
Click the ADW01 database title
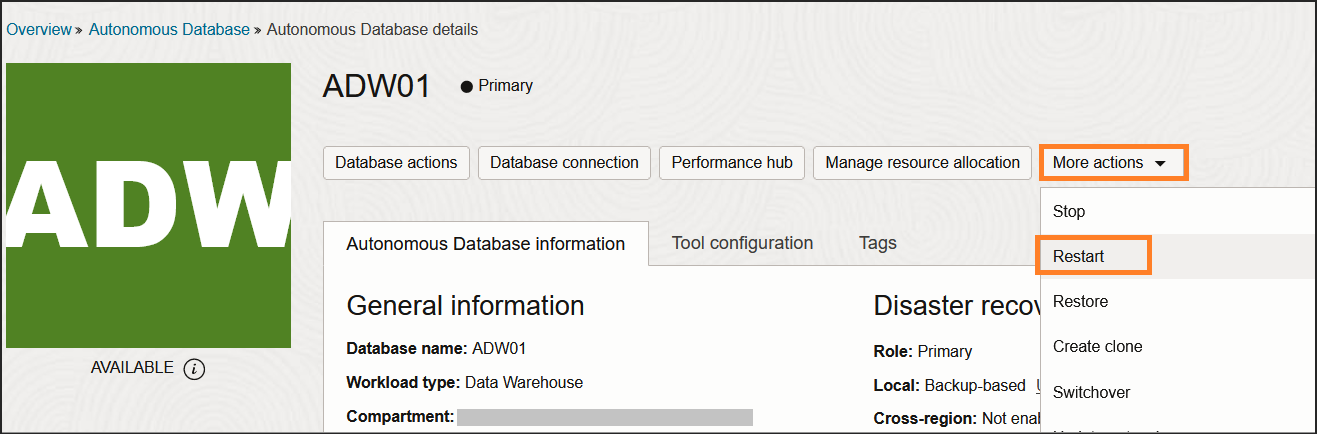[376, 87]
